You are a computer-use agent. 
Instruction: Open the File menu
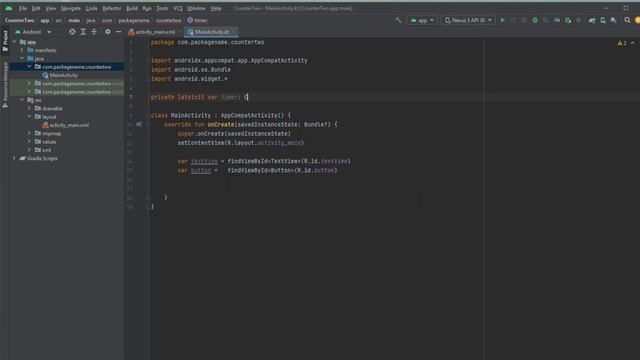click(23, 8)
